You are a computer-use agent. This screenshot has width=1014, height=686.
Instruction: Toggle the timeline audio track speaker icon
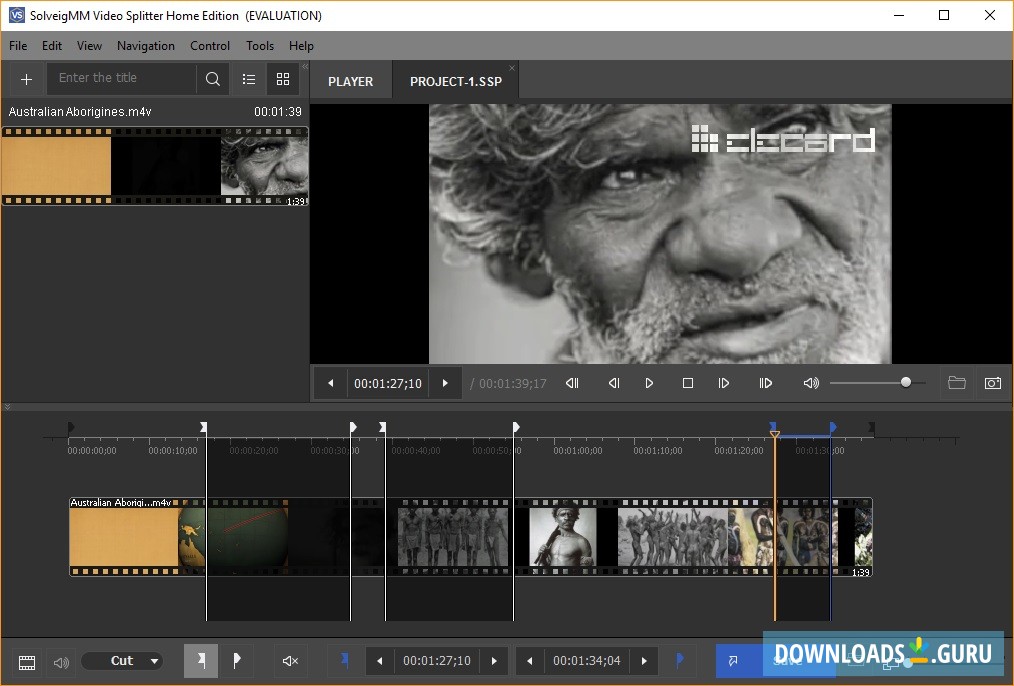click(x=61, y=662)
